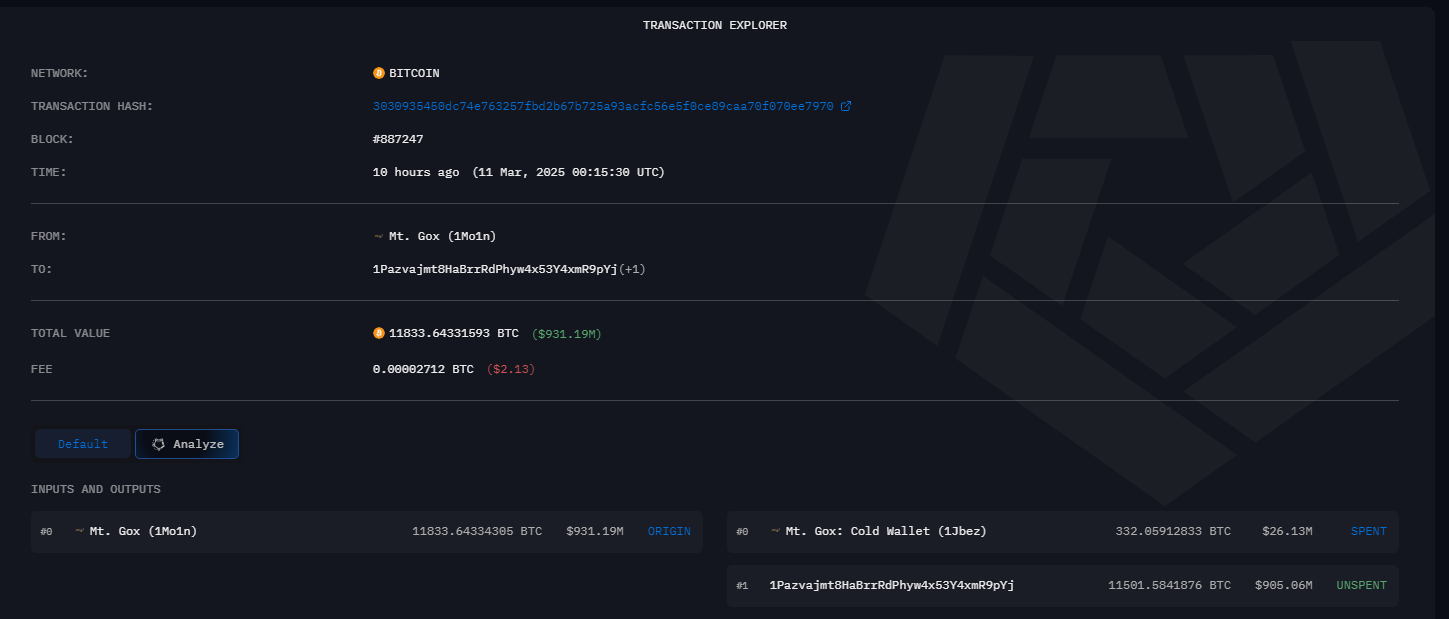This screenshot has width=1449, height=619.
Task: Click the Mt. Gox icon in the From row
Action: [x=378, y=236]
